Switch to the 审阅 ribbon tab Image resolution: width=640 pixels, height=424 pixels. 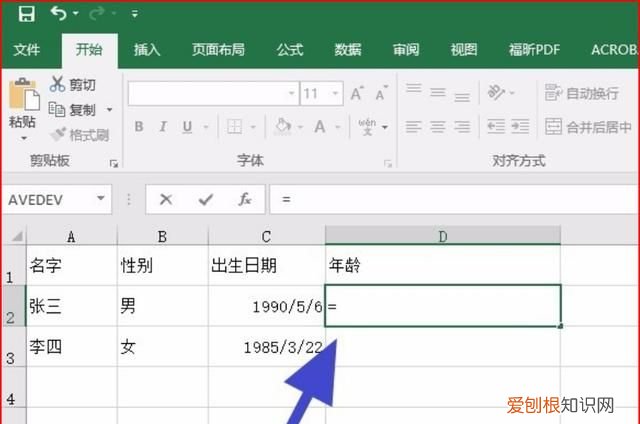pyautogui.click(x=406, y=50)
